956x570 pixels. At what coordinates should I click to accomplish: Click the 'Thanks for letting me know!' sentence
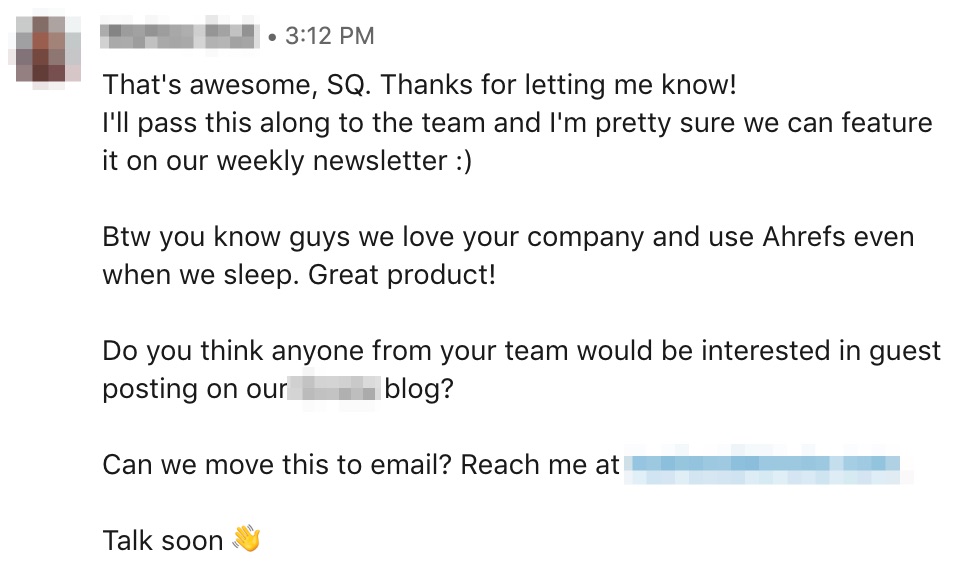[x=559, y=85]
